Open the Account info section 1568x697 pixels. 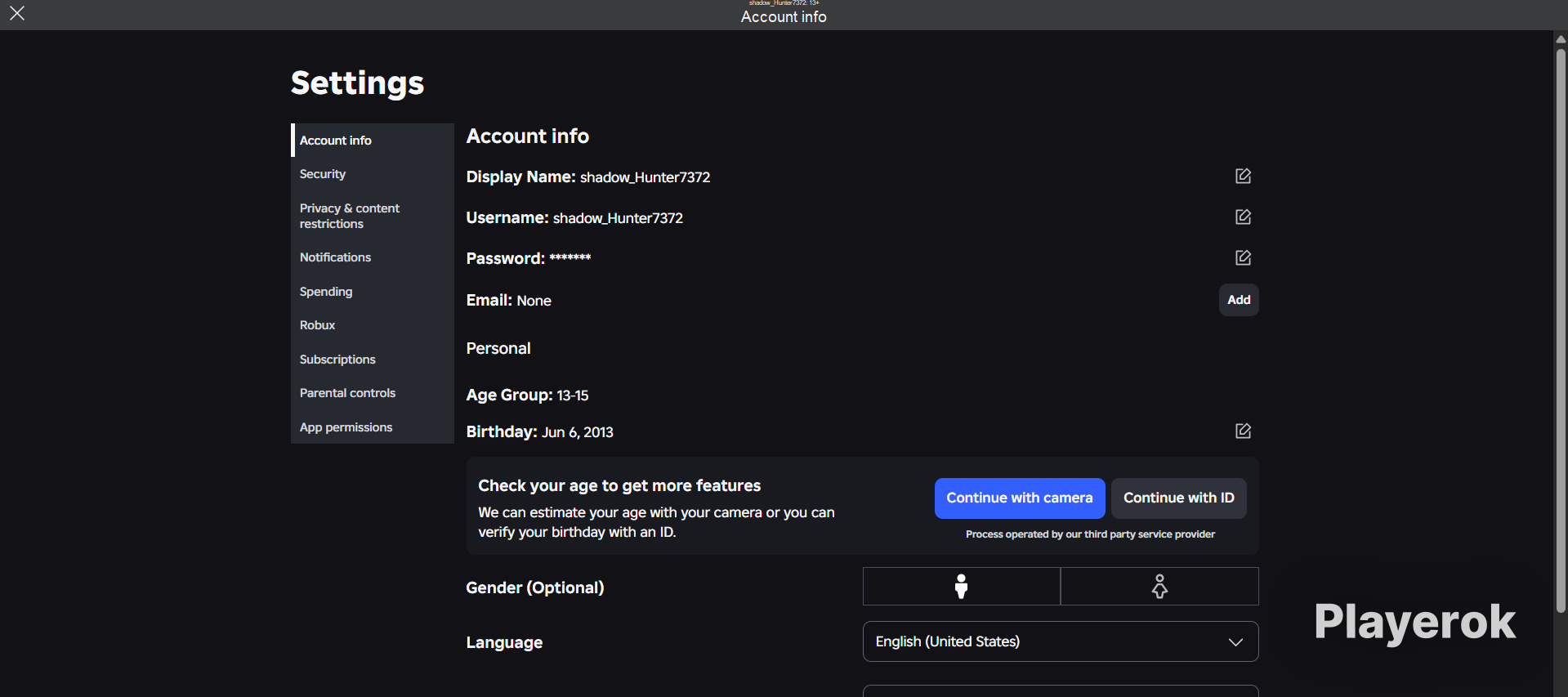(x=373, y=141)
